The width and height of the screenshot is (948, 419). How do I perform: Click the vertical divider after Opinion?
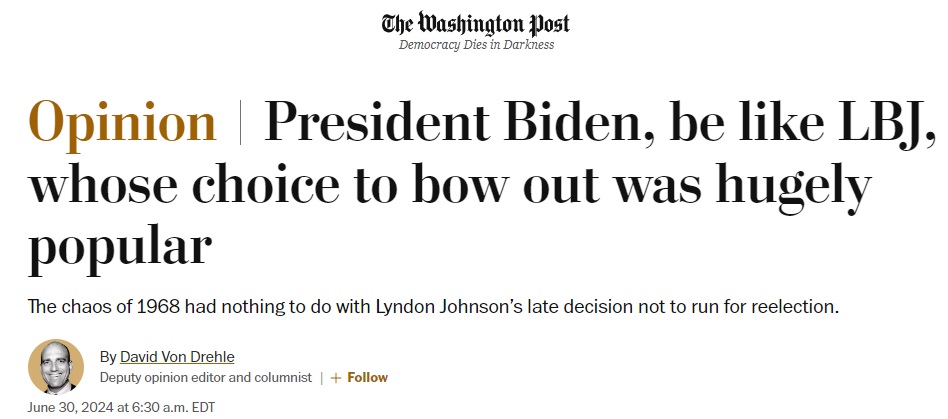coord(240,124)
